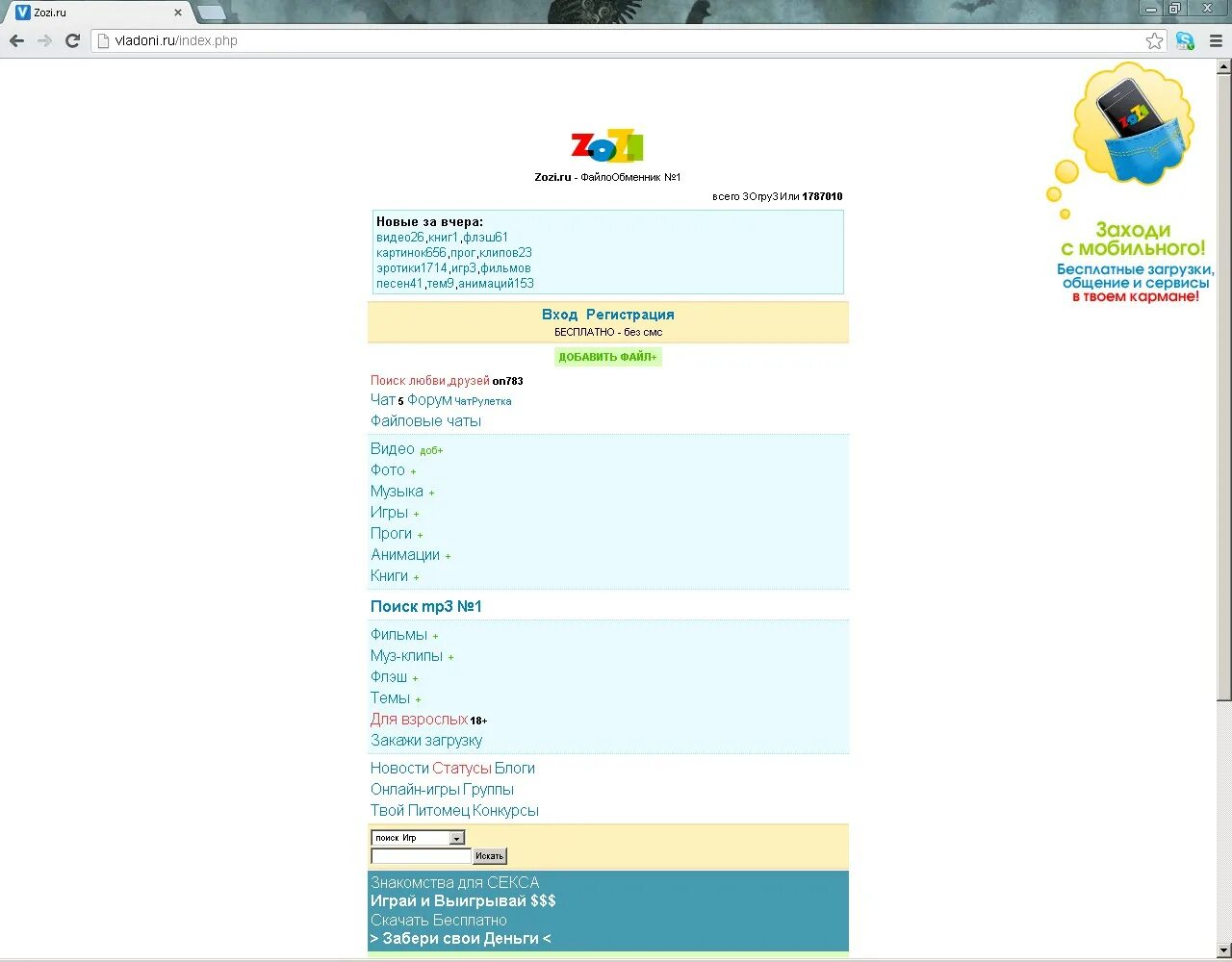Open the Чат link
Image resolution: width=1232 pixels, height=962 pixels.
383,399
